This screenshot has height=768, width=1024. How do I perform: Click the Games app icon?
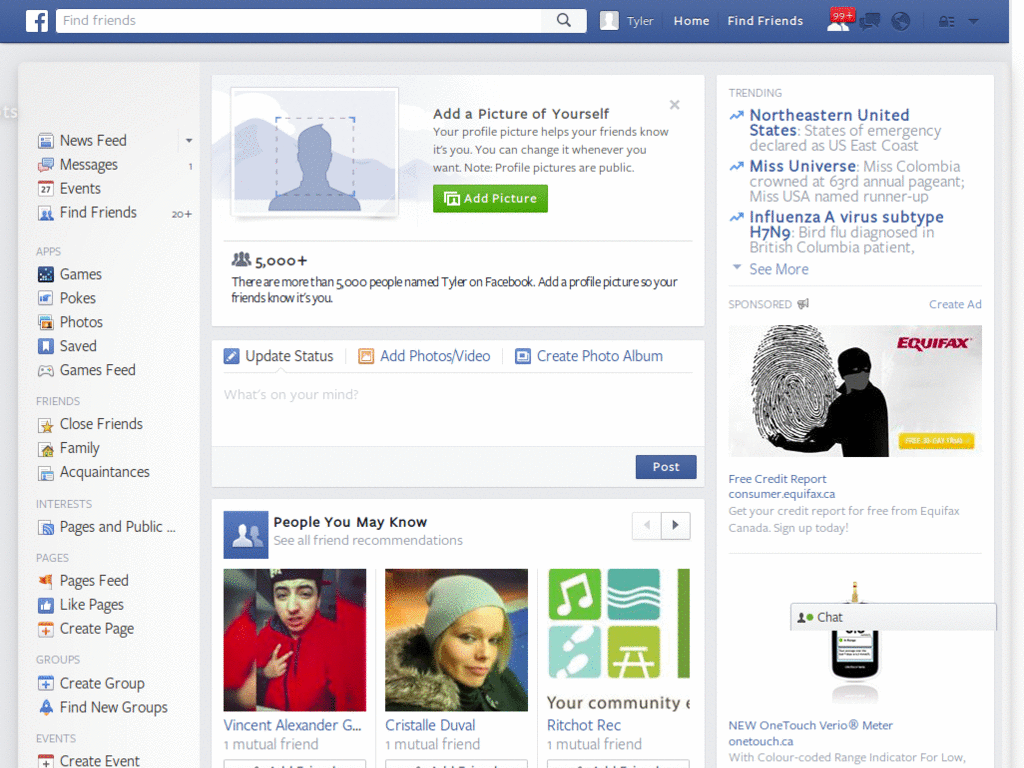tap(46, 274)
